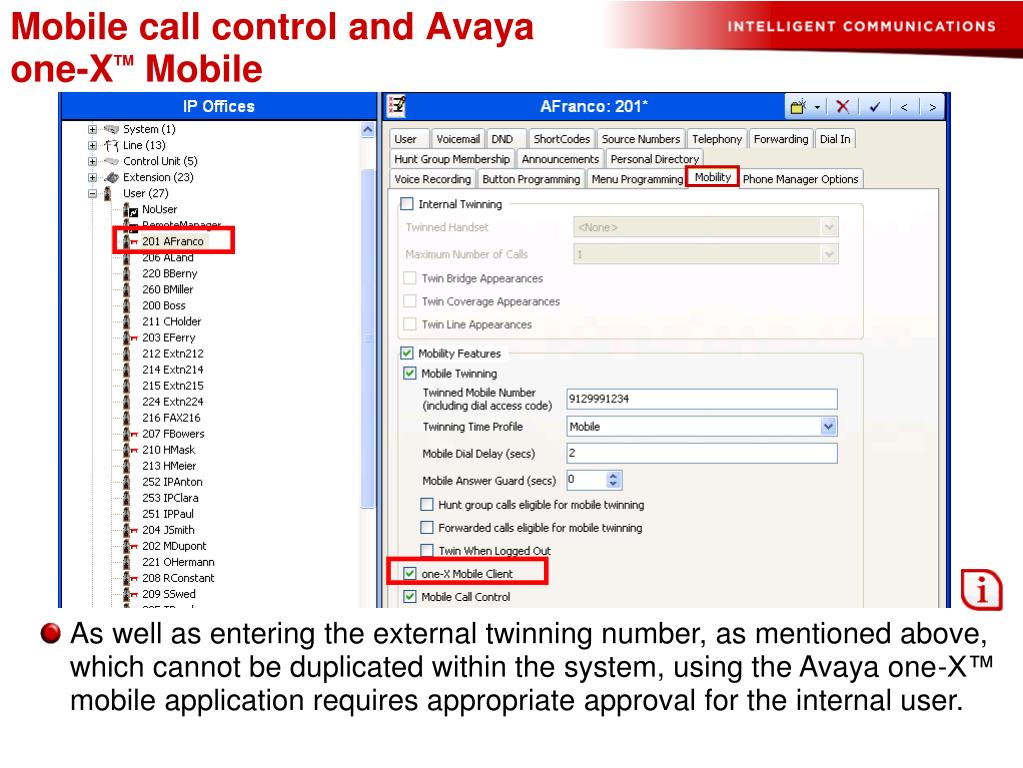
Task: Click the Twinned Mobile Number field
Action: 701,399
